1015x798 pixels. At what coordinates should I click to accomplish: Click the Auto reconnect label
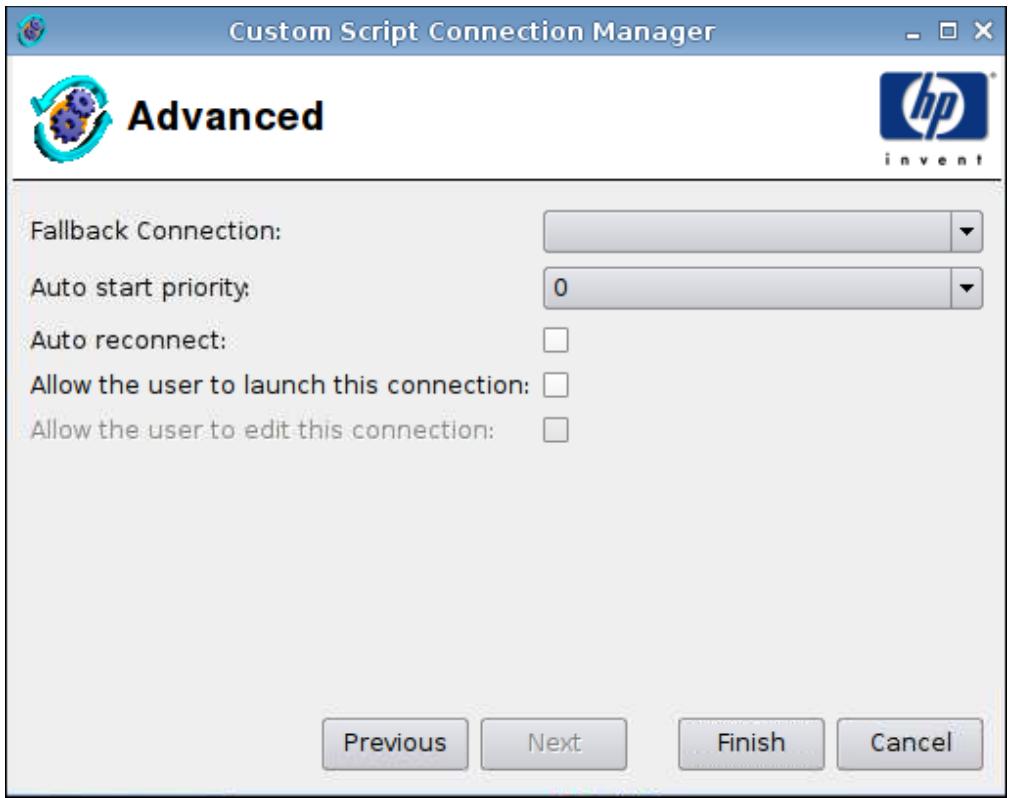coord(128,340)
